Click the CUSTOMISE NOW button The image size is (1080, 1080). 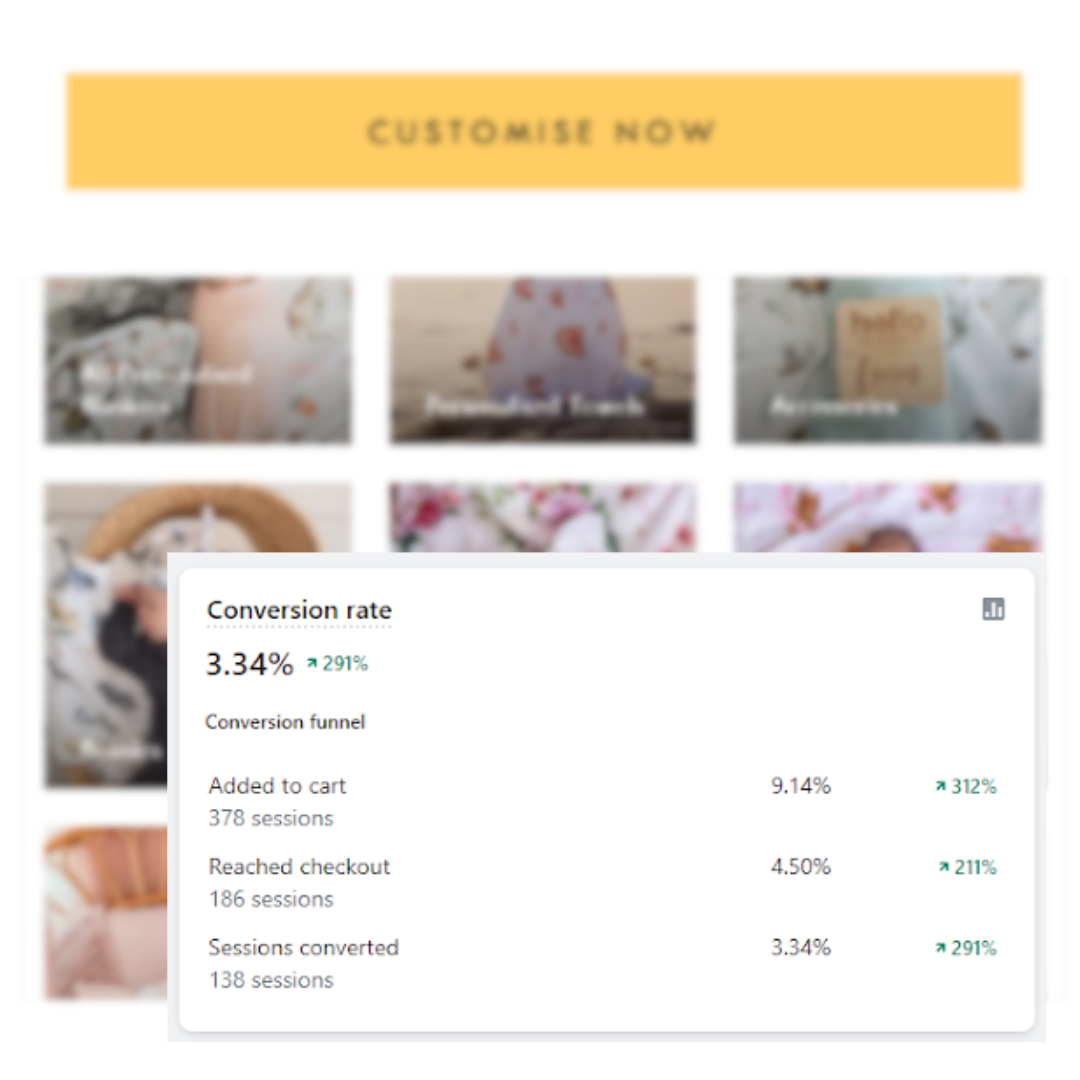pos(544,131)
